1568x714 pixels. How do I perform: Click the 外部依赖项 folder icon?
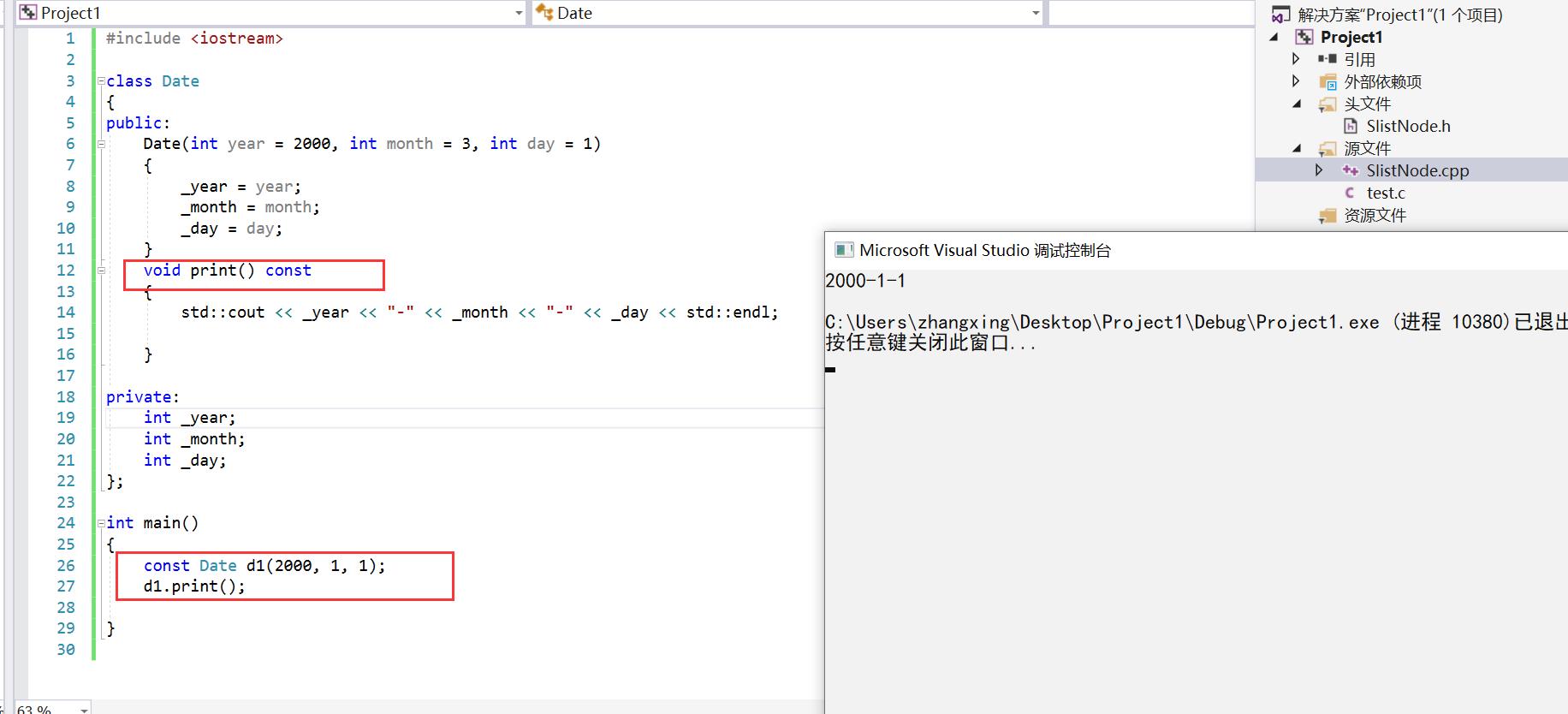click(x=1327, y=81)
